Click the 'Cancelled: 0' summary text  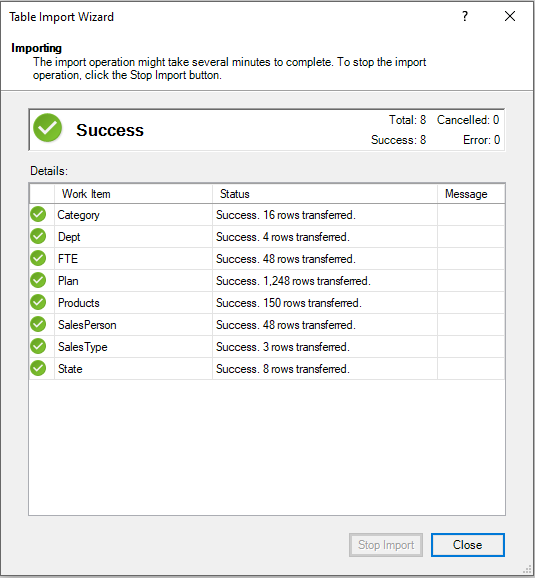click(468, 120)
